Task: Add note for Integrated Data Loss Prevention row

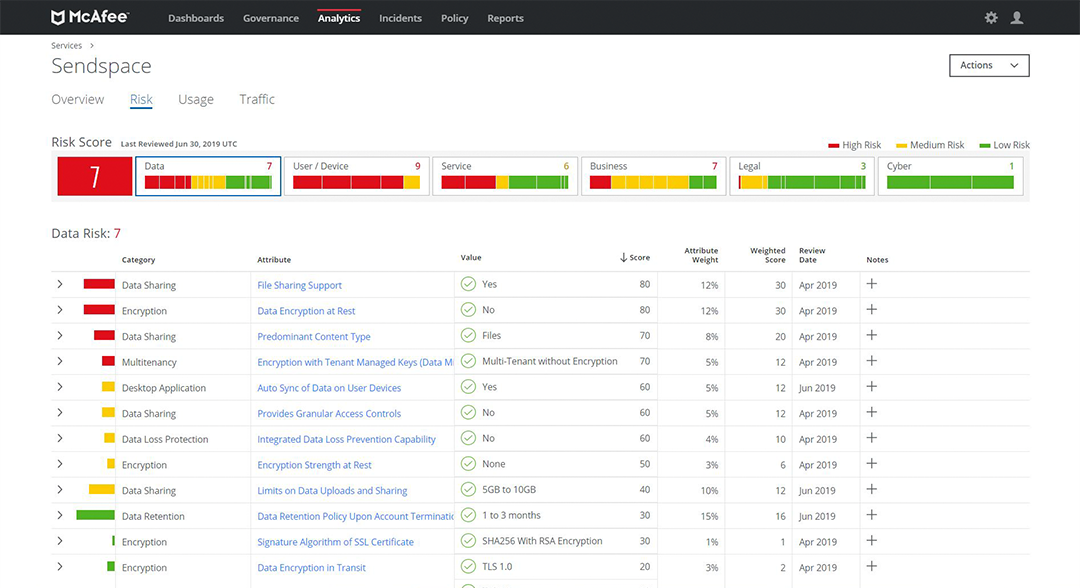Action: 871,438
